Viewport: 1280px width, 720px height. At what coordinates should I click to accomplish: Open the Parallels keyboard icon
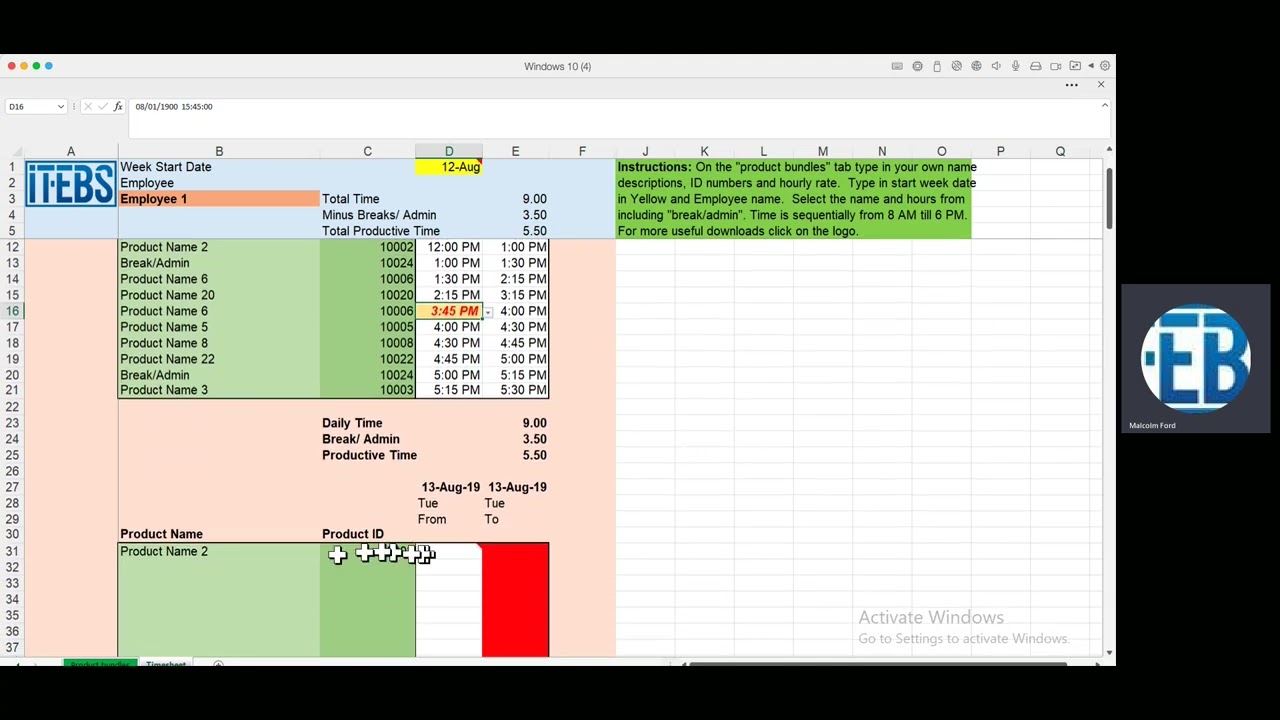point(897,66)
